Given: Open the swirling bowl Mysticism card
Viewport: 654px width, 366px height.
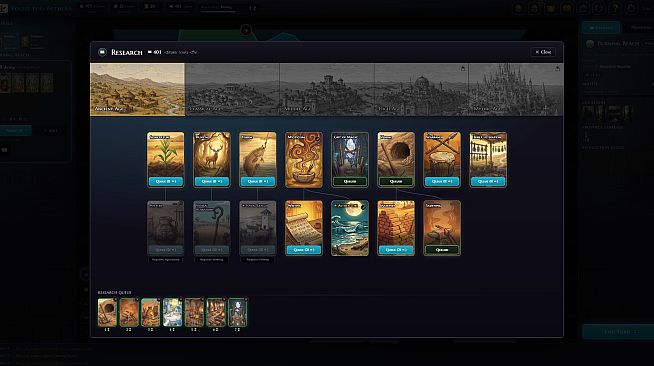Looking at the screenshot, I should tap(304, 160).
